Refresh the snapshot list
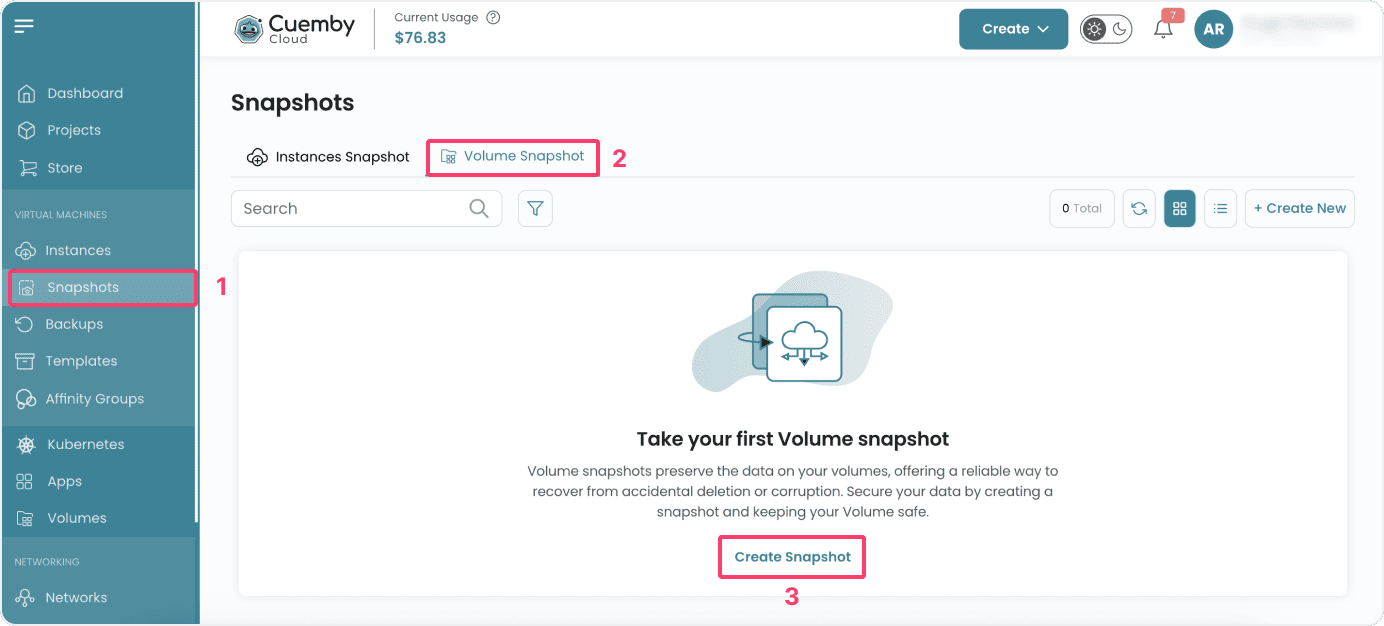Image resolution: width=1384 pixels, height=626 pixels. 1139,208
